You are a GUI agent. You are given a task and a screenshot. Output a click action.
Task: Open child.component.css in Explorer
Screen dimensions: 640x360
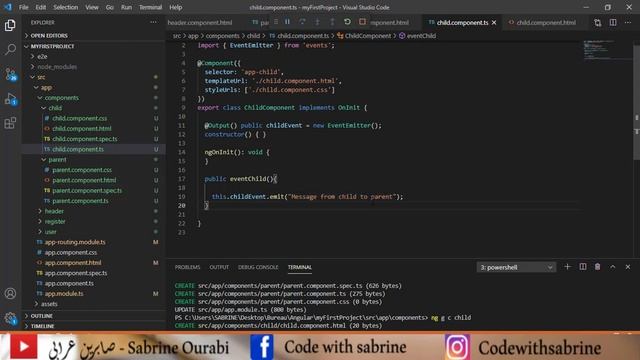click(x=80, y=118)
